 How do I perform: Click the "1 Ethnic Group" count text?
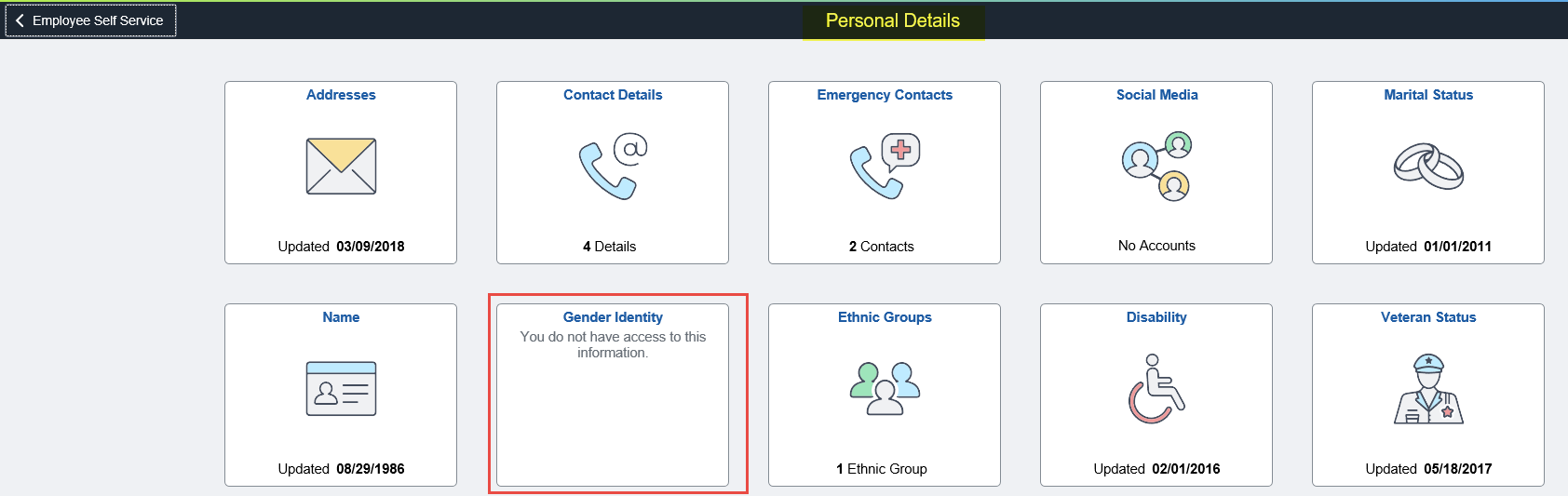coord(882,469)
